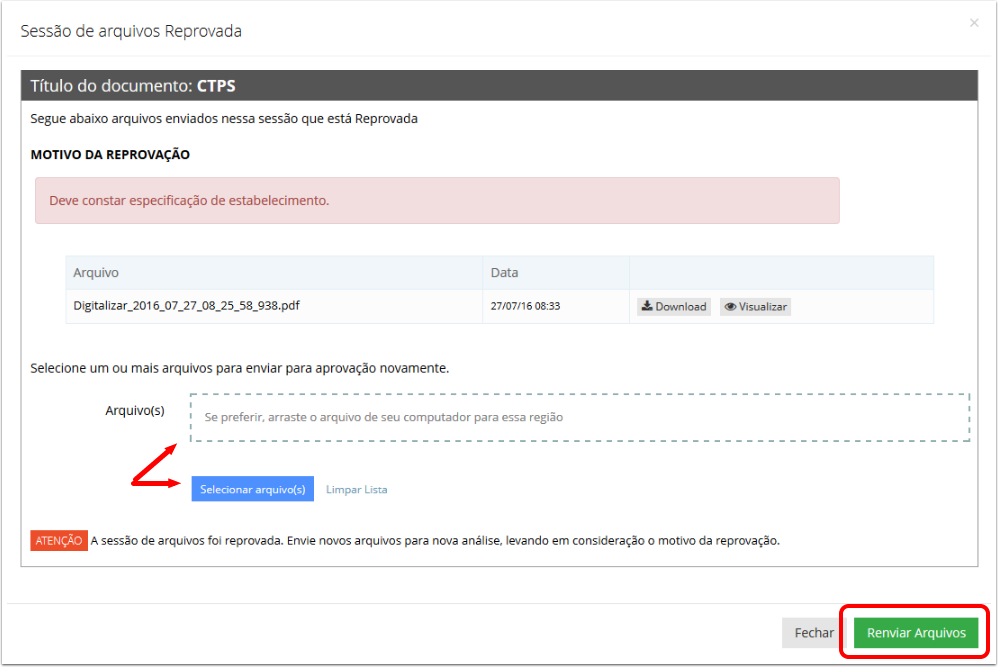Close the dialog with the X icon
998x667 pixels.
pyautogui.click(x=974, y=23)
